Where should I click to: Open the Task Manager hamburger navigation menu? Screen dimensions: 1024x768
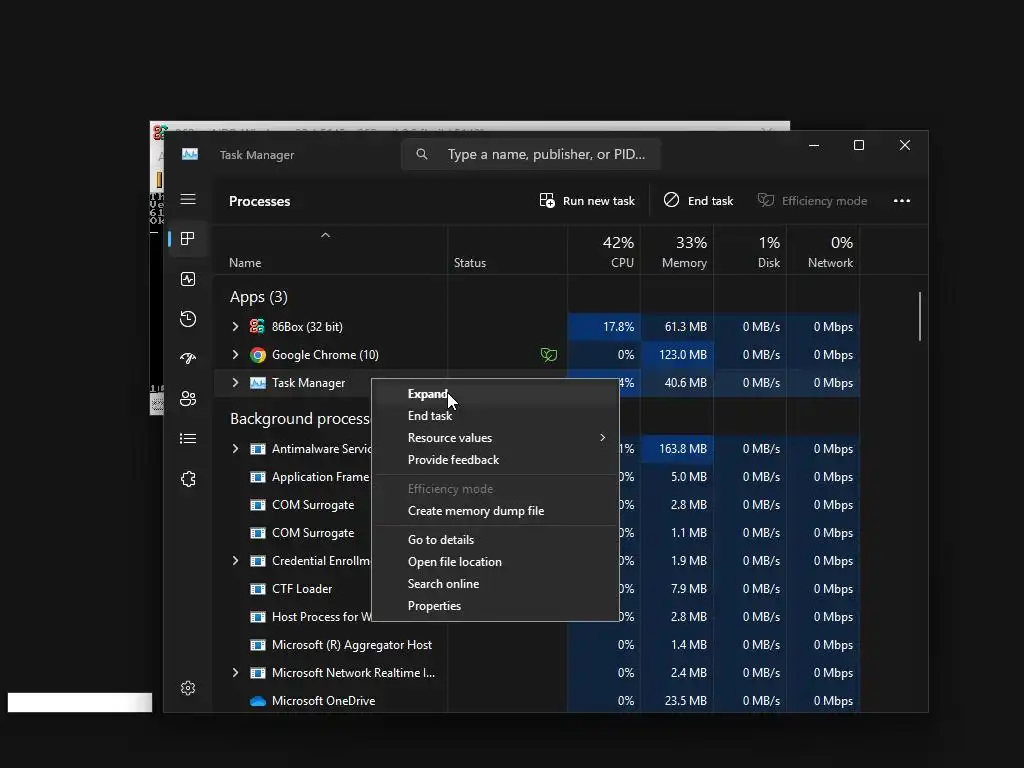[x=188, y=199]
